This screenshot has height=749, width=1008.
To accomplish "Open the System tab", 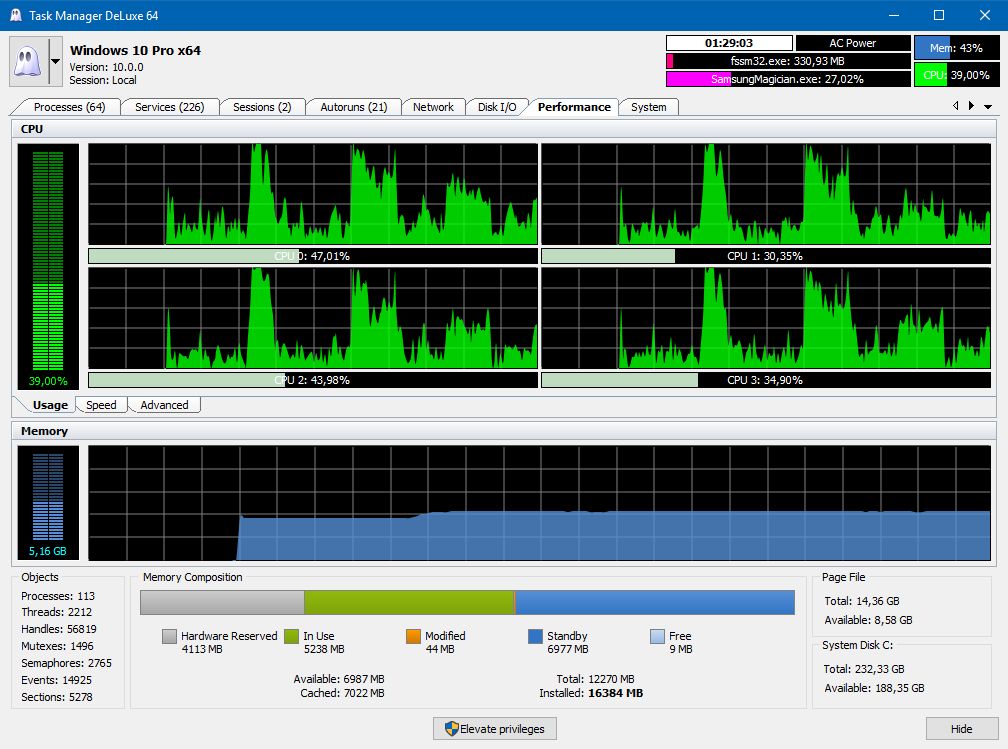I will [x=649, y=107].
